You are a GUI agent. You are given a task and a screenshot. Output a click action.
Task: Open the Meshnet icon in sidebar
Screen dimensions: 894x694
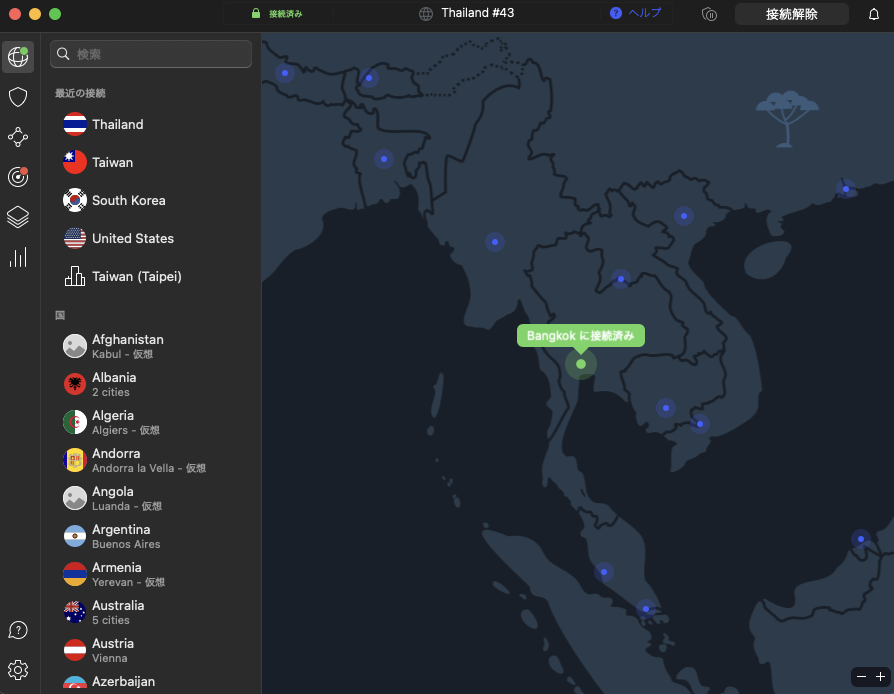click(x=18, y=137)
